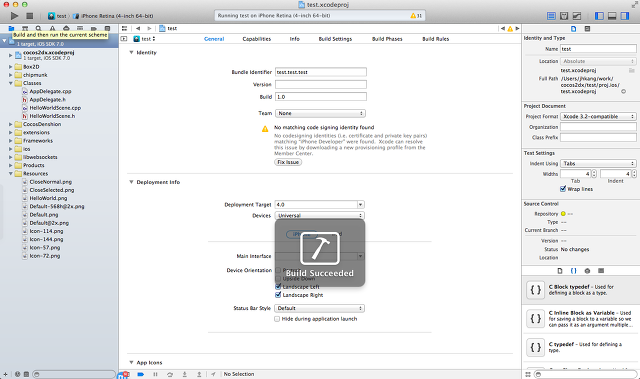
Task: Click the Bundle Identifier field
Action: pyautogui.click(x=321, y=72)
